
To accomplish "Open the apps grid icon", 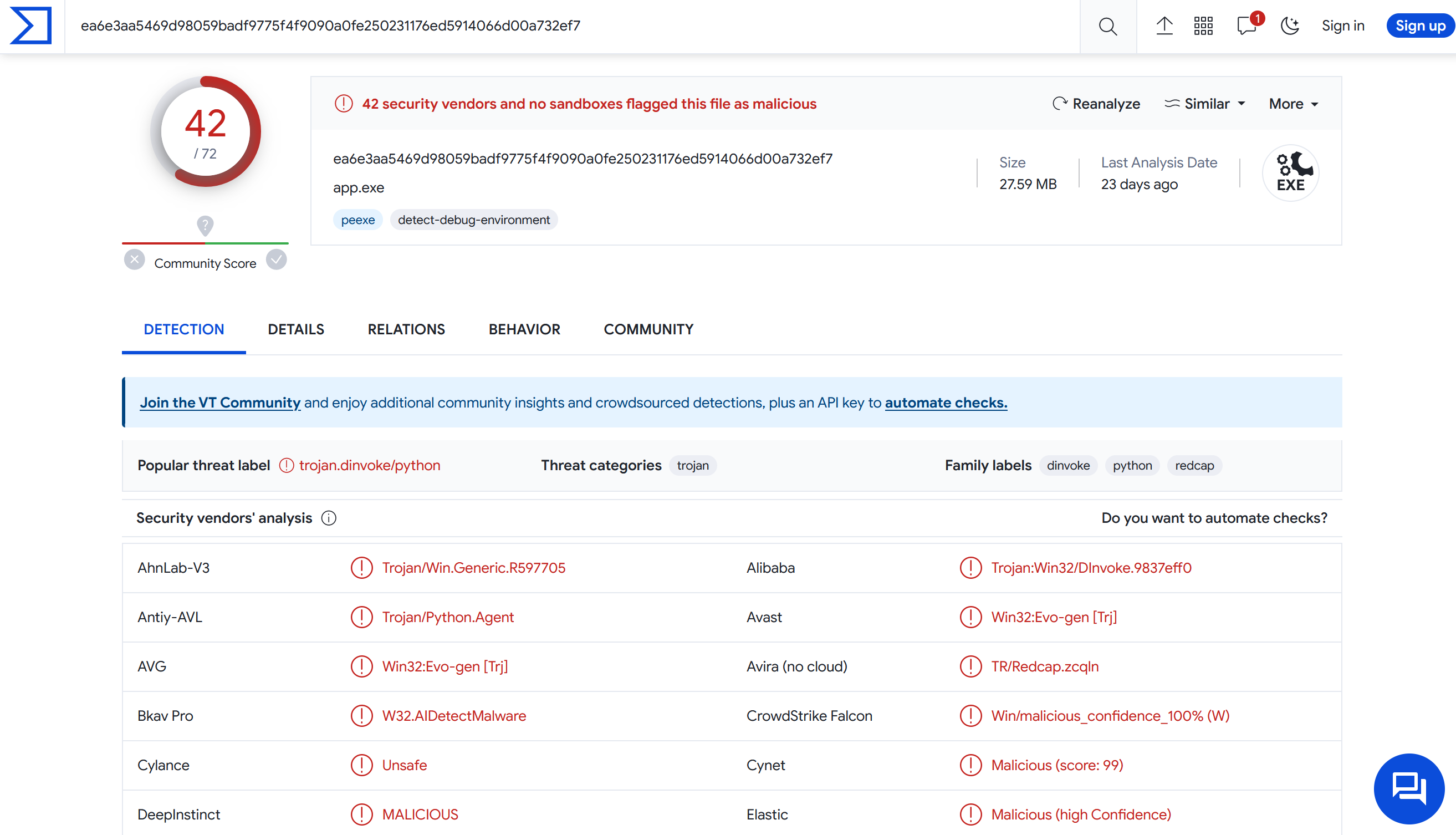I will pyautogui.click(x=1203, y=26).
